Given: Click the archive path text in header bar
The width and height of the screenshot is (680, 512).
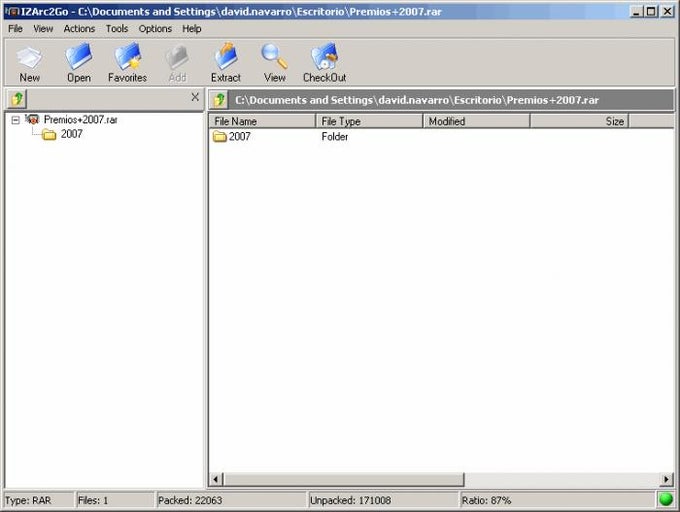Looking at the screenshot, I should [417, 100].
